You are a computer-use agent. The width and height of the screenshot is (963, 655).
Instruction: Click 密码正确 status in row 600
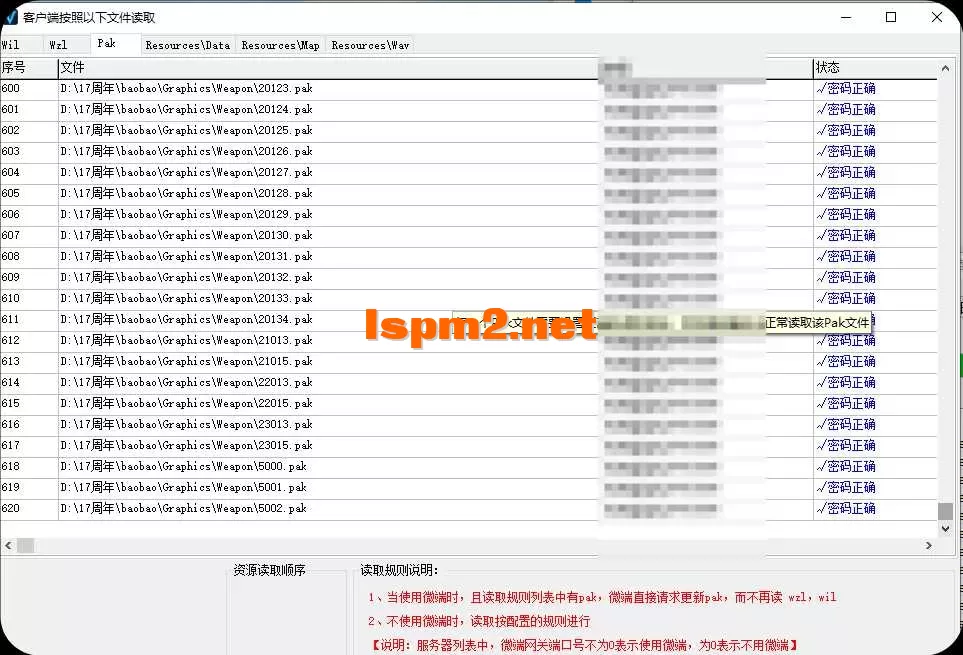846,88
